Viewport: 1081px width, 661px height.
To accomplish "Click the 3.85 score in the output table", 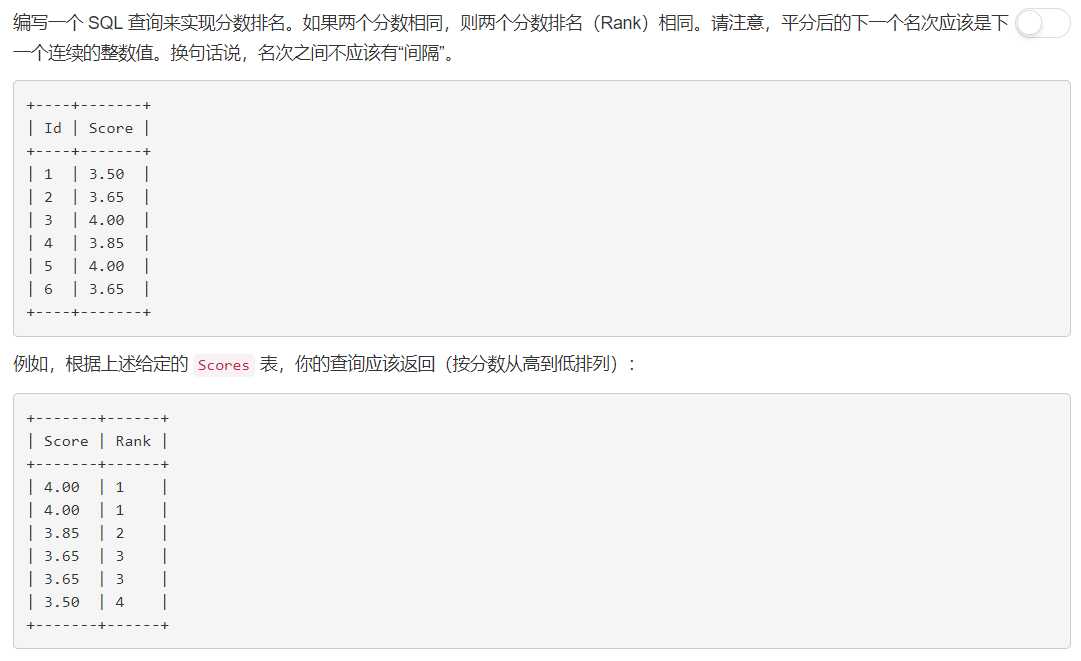I will pyautogui.click(x=62, y=533).
